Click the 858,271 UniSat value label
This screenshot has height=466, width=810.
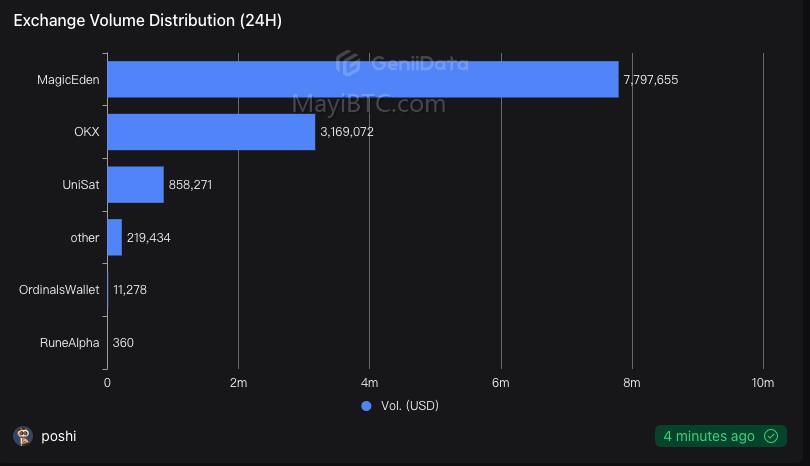pyautogui.click(x=190, y=185)
